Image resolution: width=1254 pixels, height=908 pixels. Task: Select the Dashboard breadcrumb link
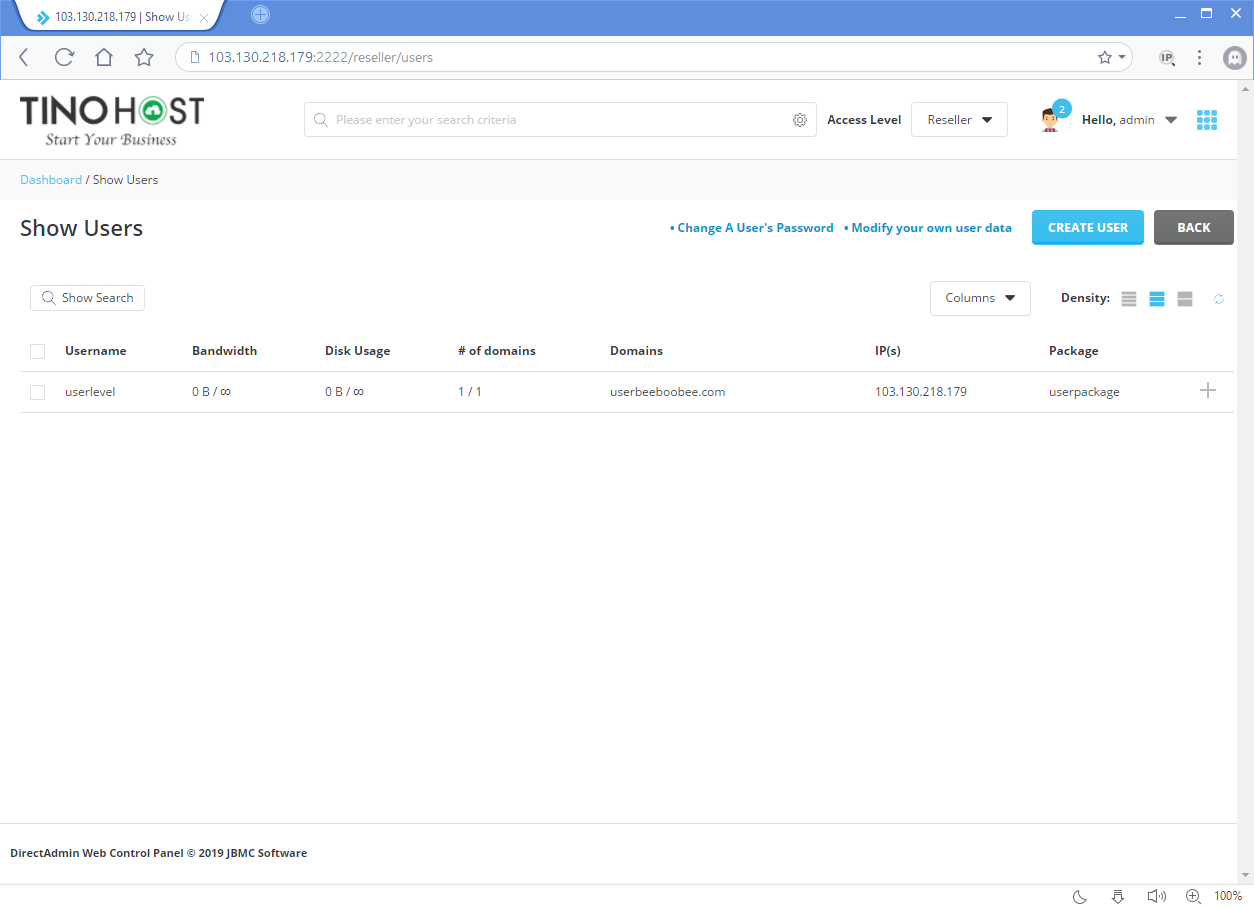click(x=51, y=179)
